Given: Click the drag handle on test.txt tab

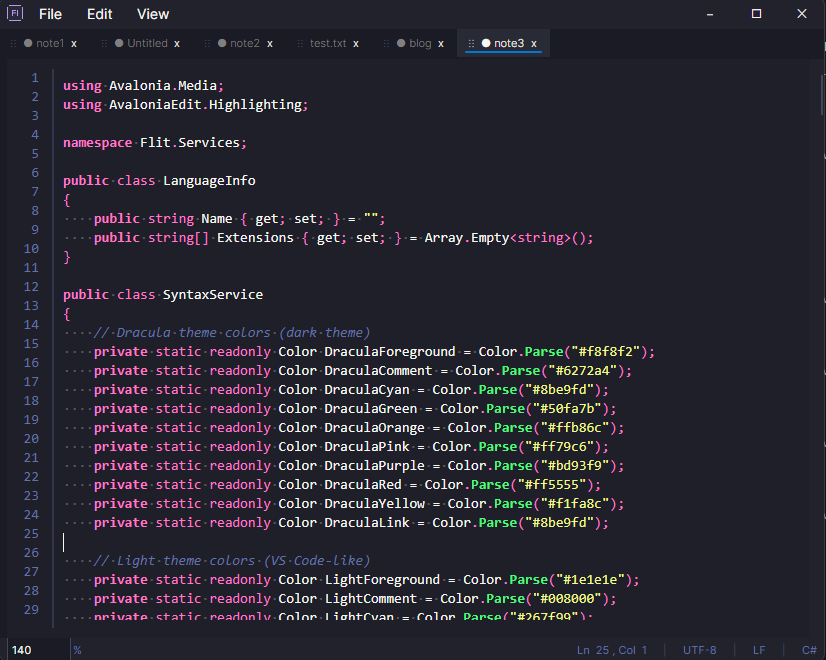Looking at the screenshot, I should pyautogui.click(x=300, y=44).
